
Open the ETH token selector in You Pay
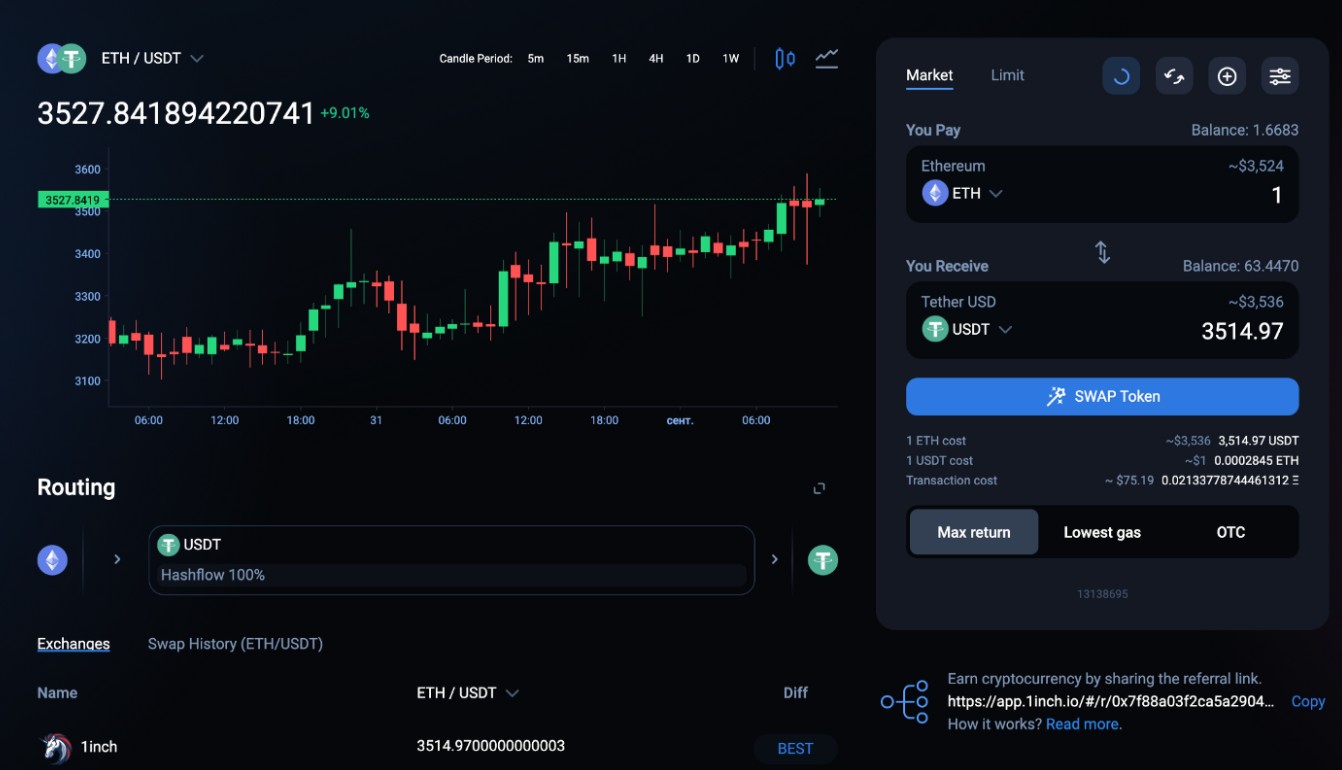coord(963,193)
